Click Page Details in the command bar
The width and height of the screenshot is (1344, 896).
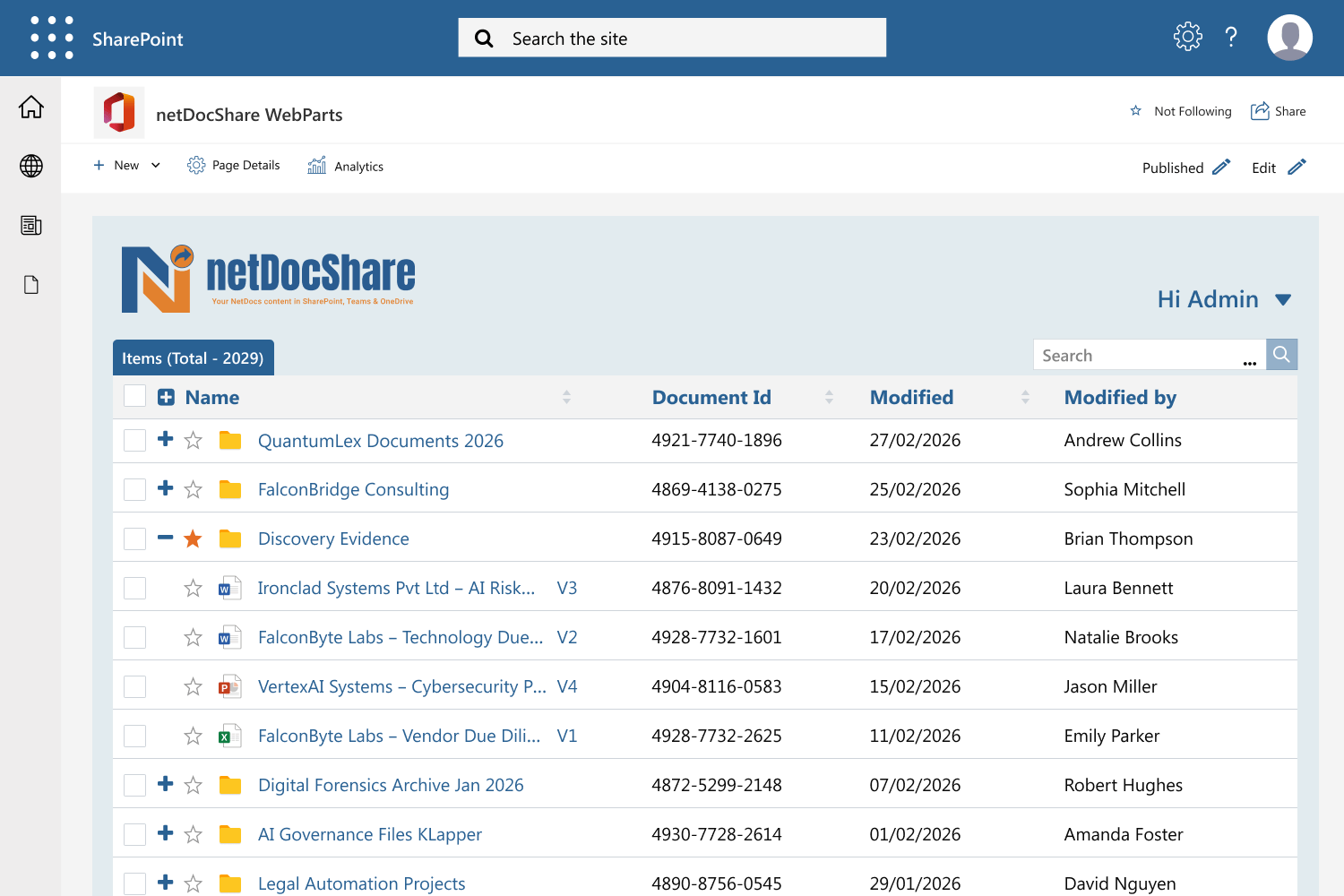pos(234,165)
